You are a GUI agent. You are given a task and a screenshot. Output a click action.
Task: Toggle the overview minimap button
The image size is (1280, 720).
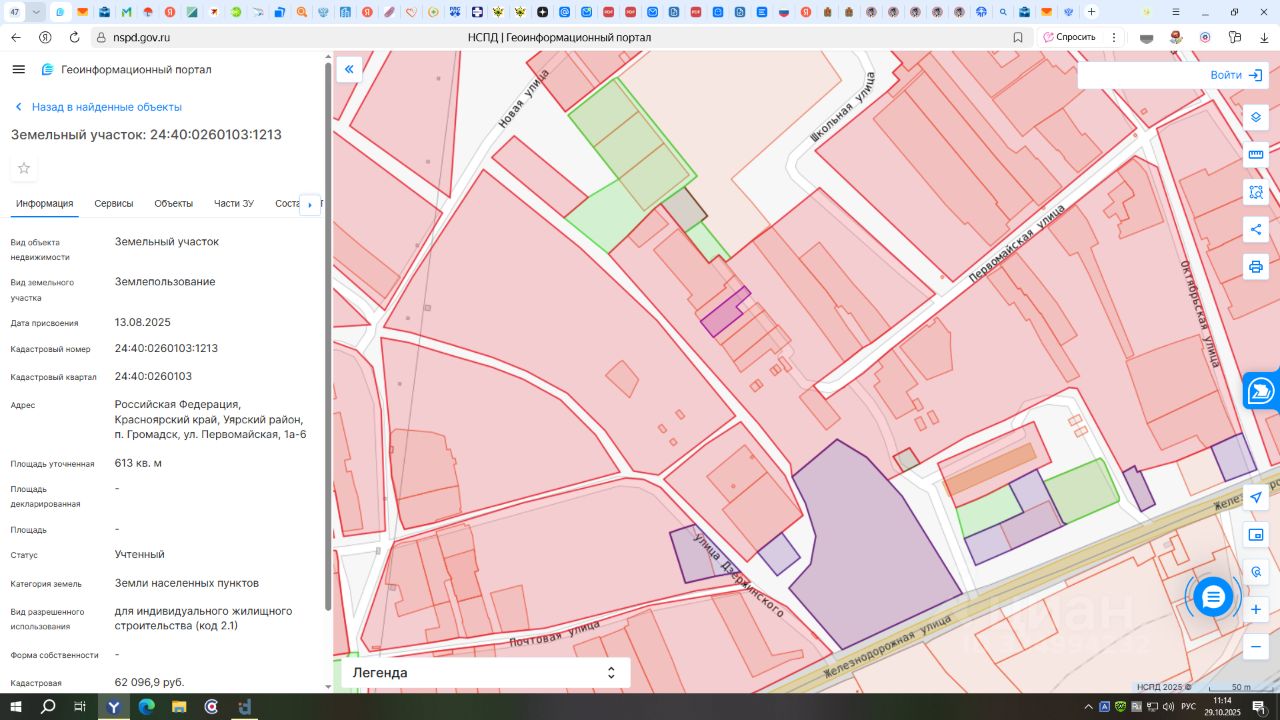(x=1256, y=535)
